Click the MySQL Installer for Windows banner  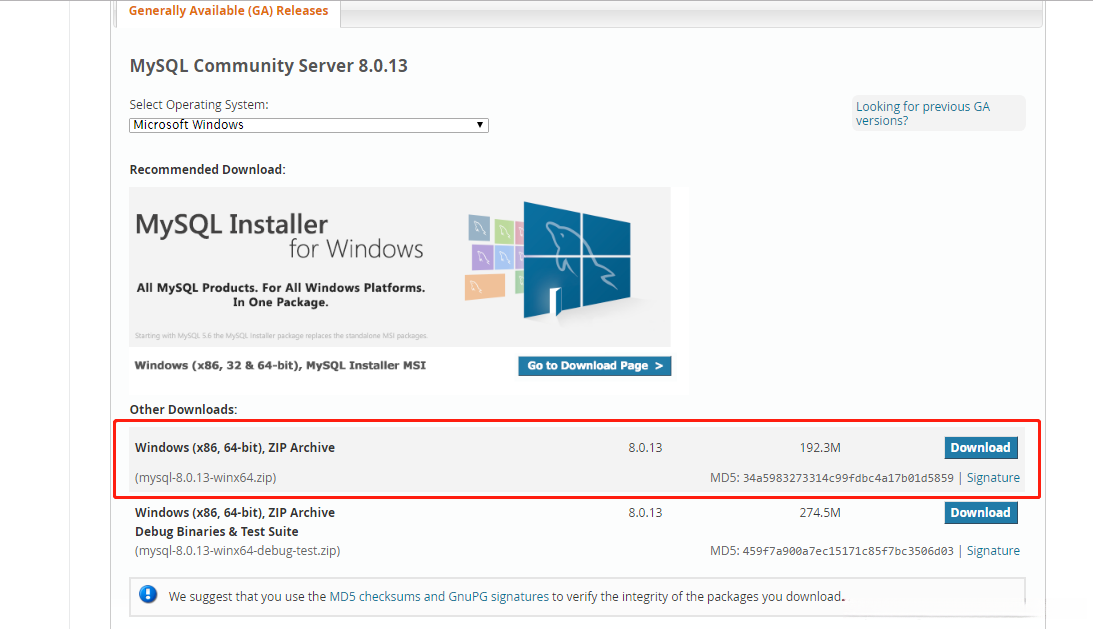click(399, 266)
